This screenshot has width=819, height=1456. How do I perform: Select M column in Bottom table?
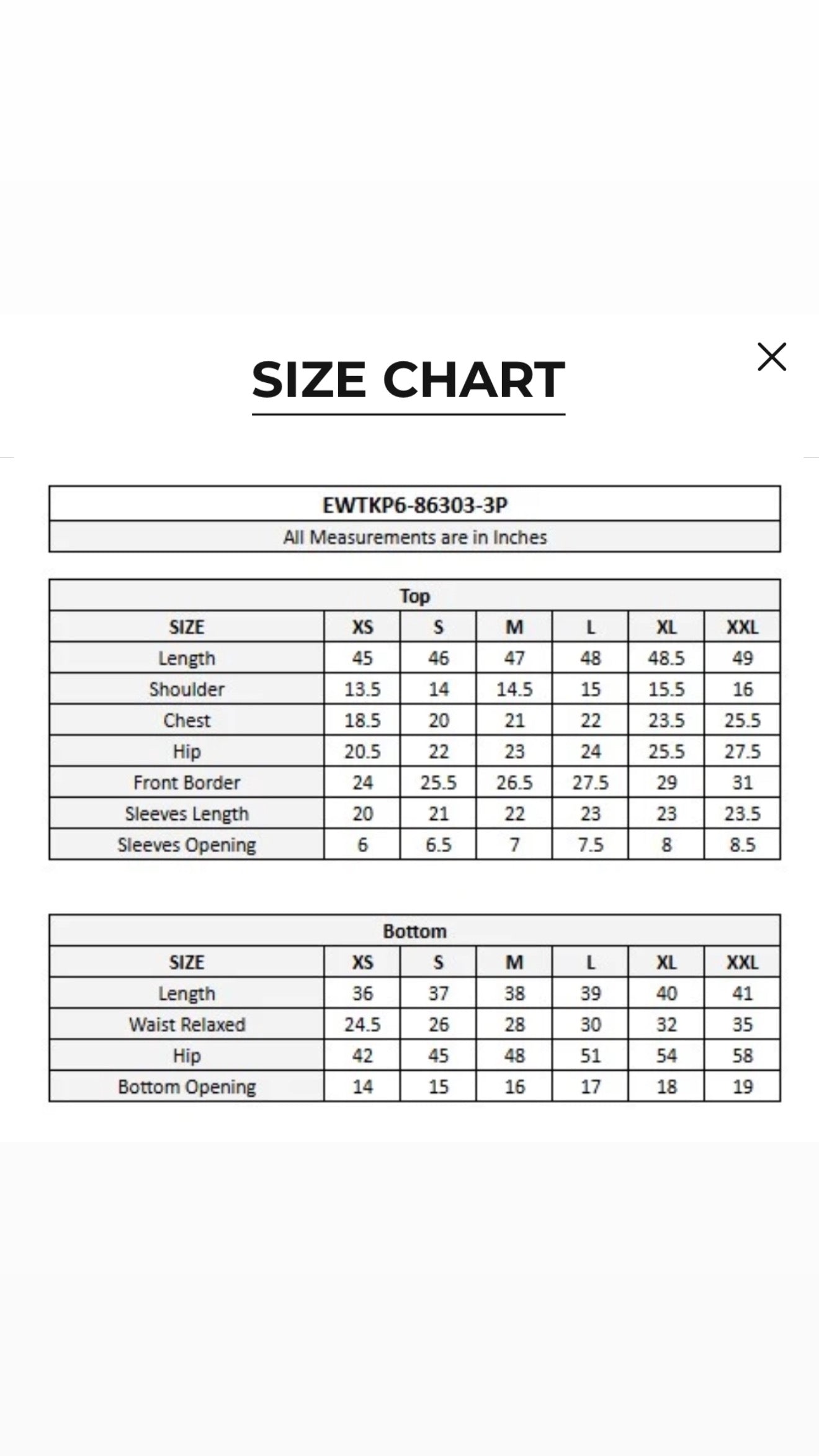click(514, 962)
